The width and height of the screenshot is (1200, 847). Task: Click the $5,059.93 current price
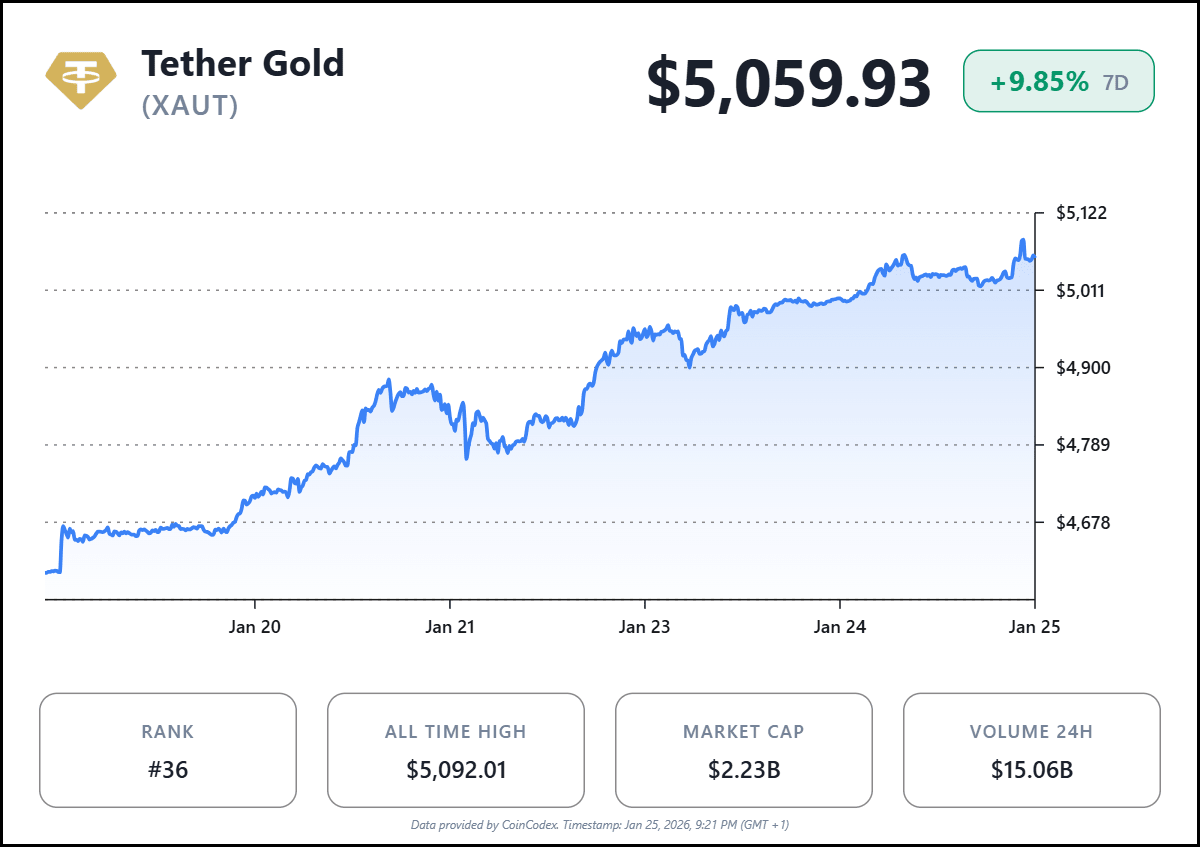click(788, 84)
